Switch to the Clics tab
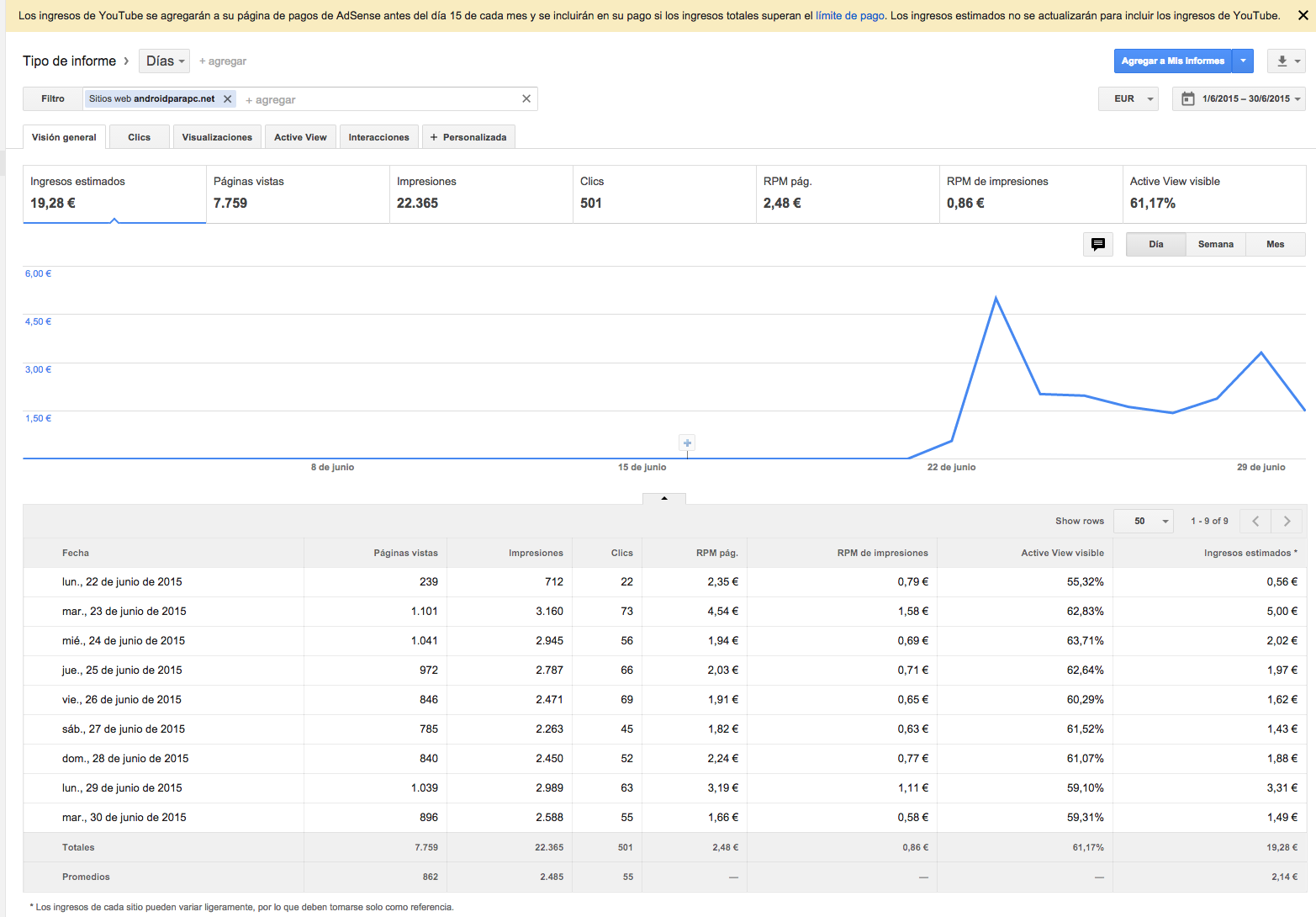1316x917 pixels. [x=140, y=137]
